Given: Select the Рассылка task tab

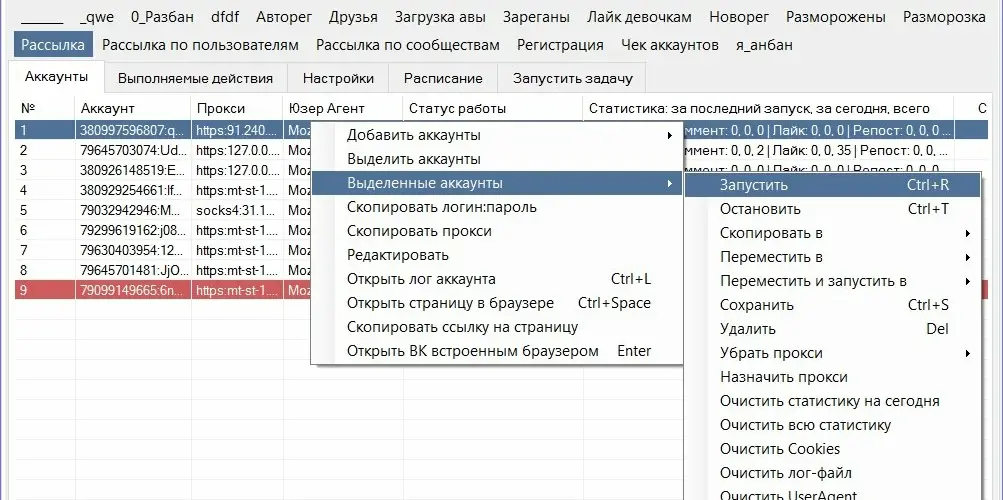Looking at the screenshot, I should [x=53, y=45].
